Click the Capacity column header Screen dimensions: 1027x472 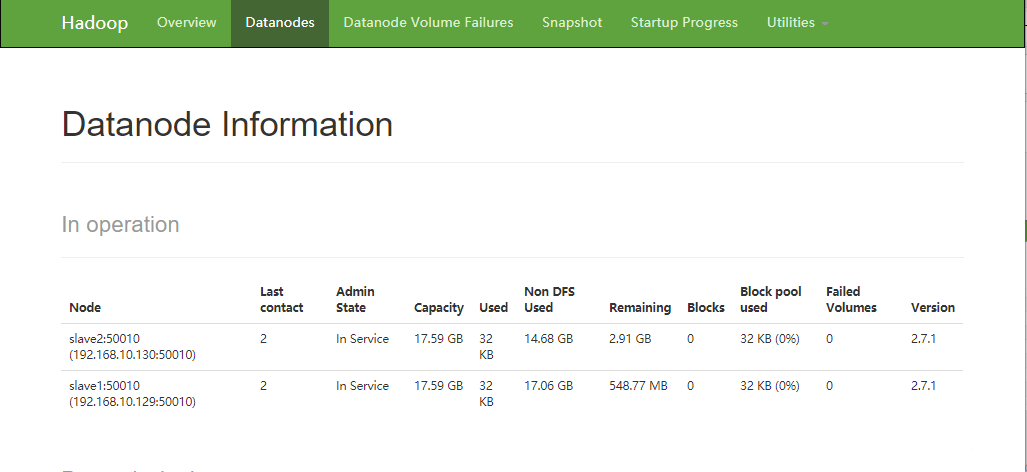click(x=439, y=308)
